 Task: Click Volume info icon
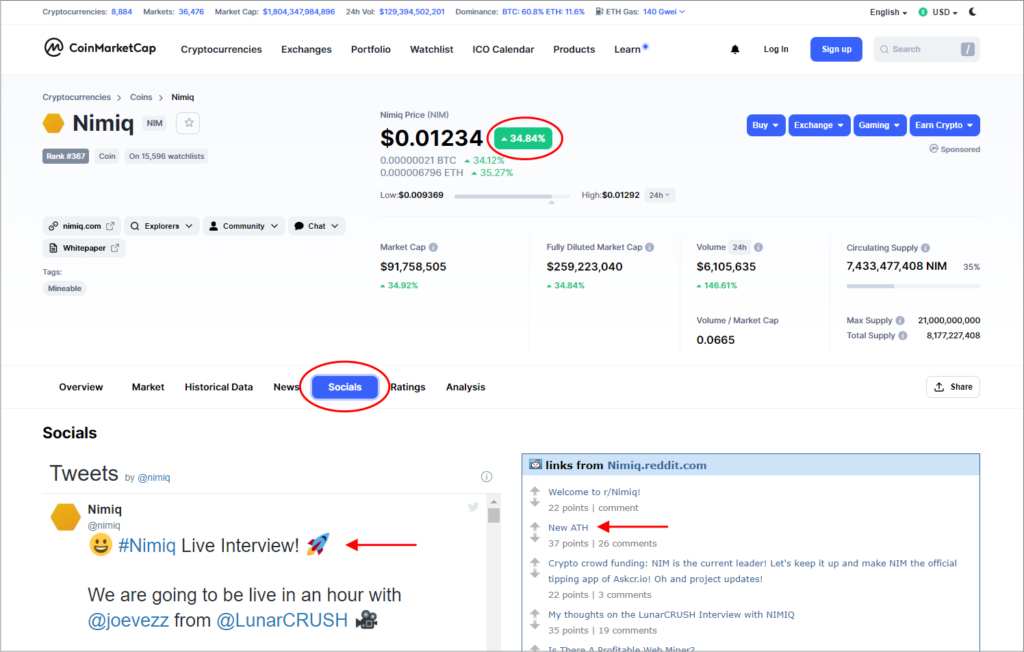click(x=758, y=247)
